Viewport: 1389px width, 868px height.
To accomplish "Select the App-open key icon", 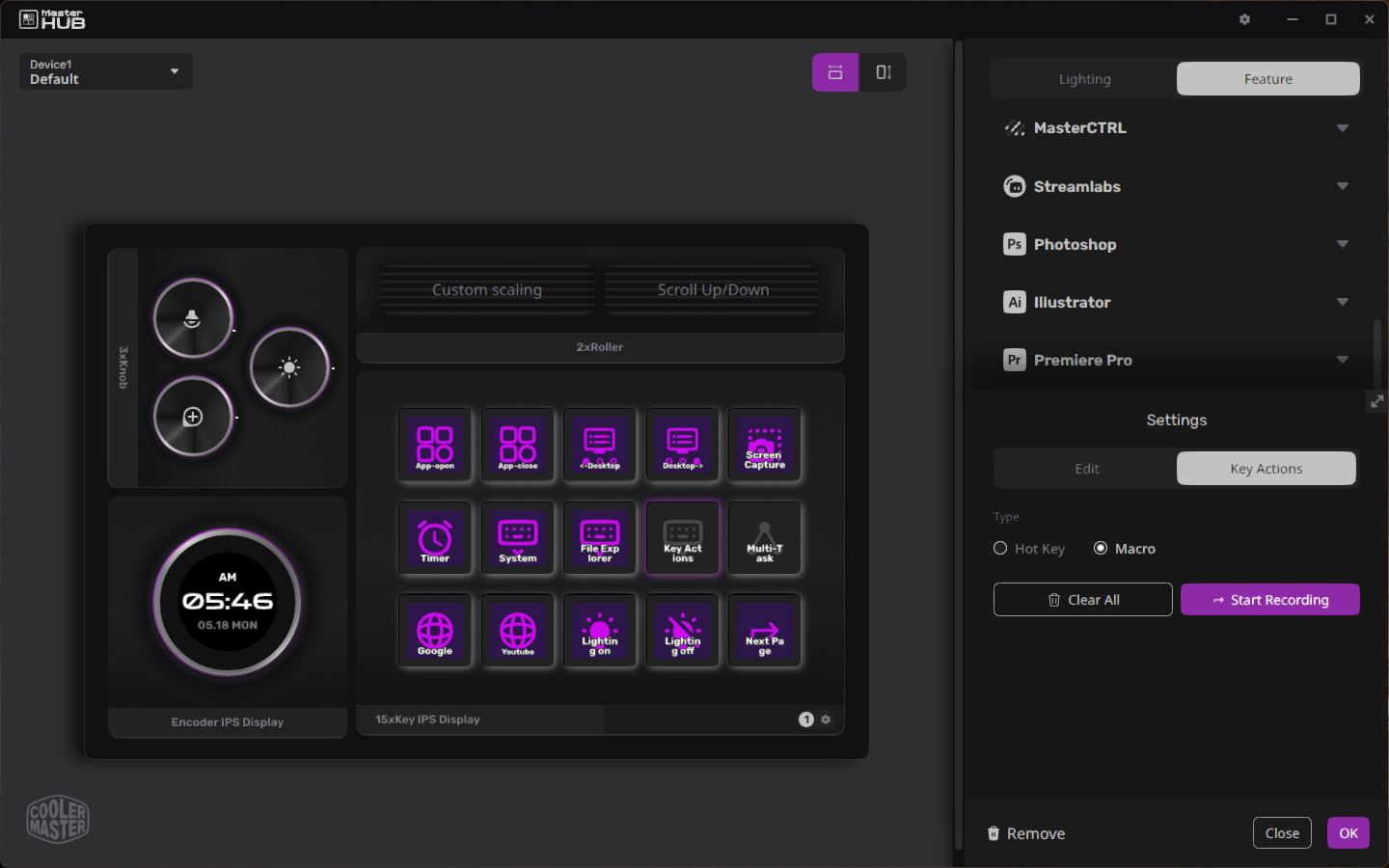I will tap(435, 446).
